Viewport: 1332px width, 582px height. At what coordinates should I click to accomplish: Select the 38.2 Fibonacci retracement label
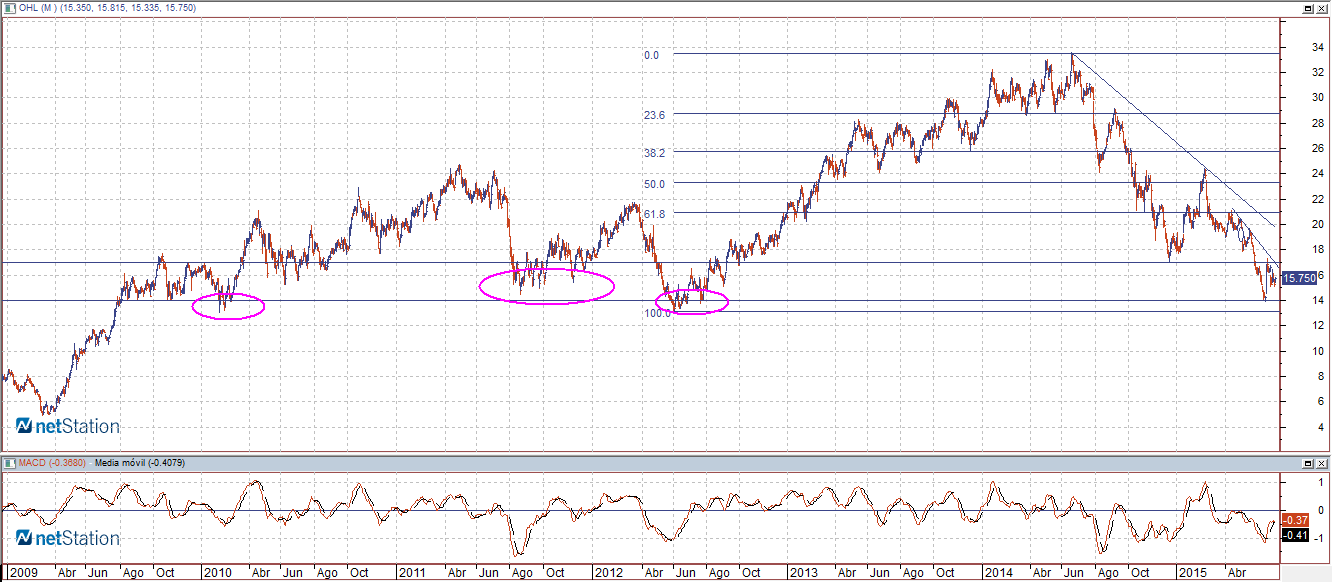(x=655, y=153)
